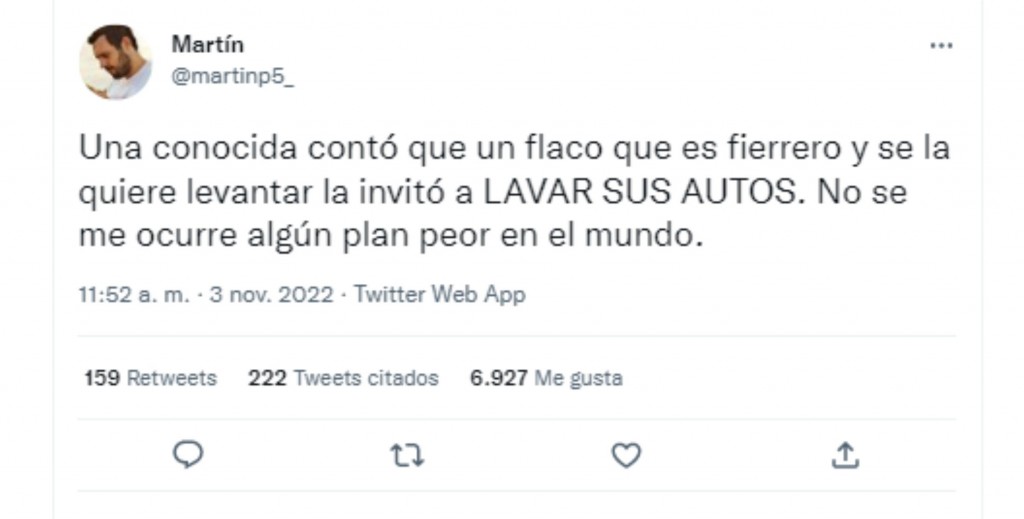1024x519 pixels.
Task: Click the number 222 in quoted tweets
Action: [267, 378]
